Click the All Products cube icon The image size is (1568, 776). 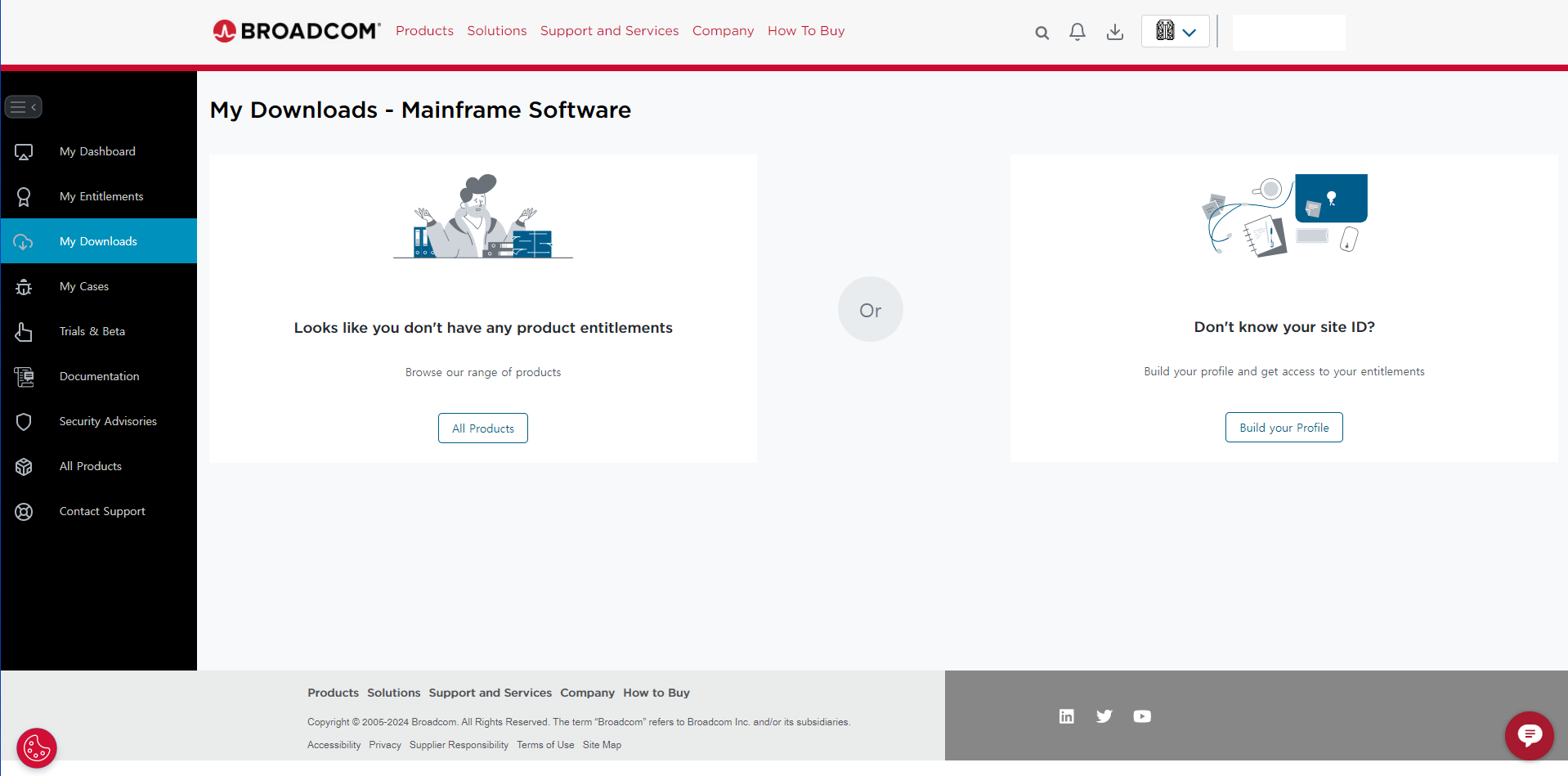(x=24, y=467)
